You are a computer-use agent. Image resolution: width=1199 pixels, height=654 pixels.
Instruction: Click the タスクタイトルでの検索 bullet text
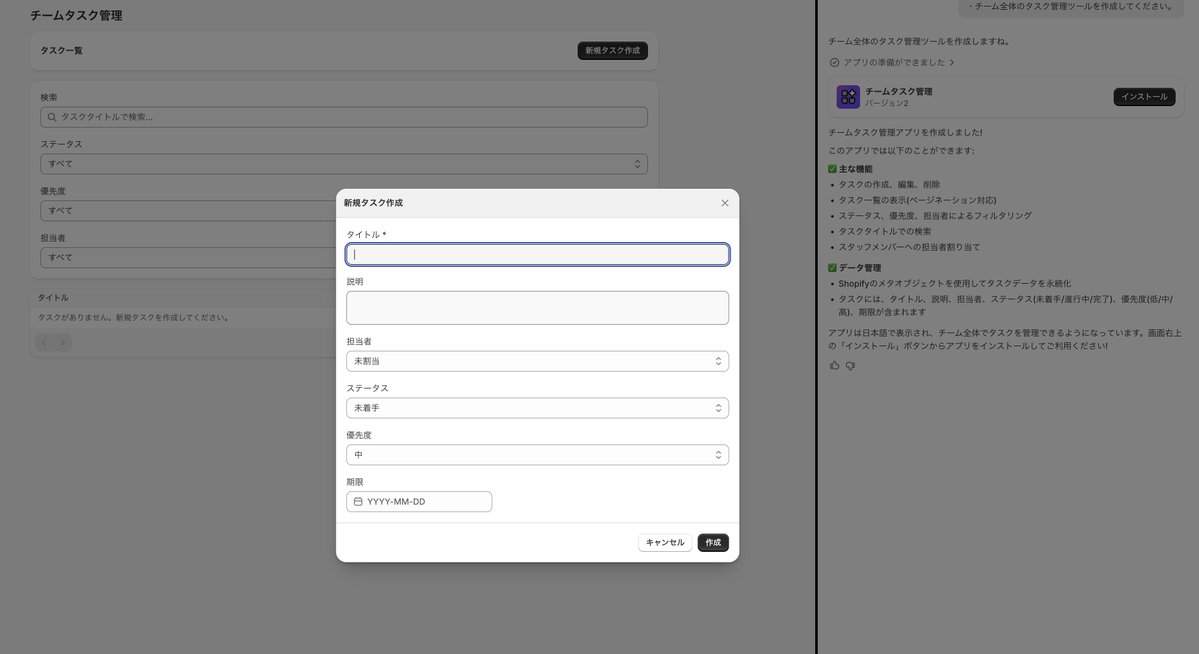884,231
